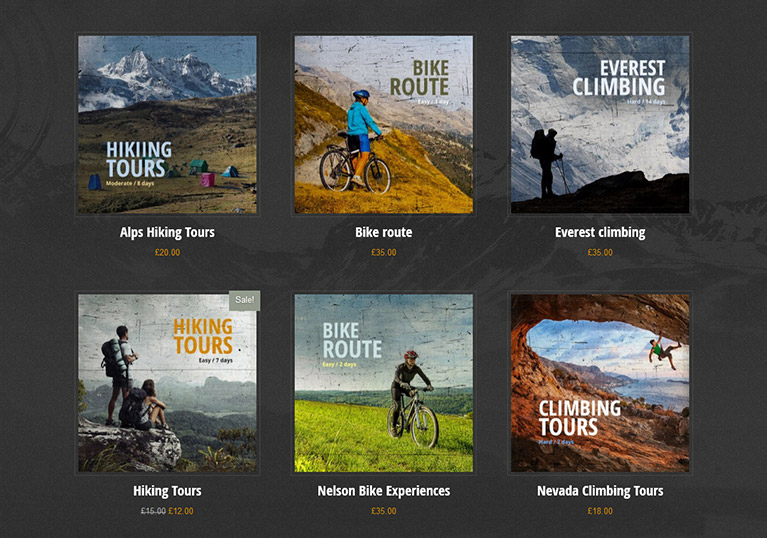The image size is (767, 538).
Task: Open the Nelson Bike Experiences image
Action: 384,383
